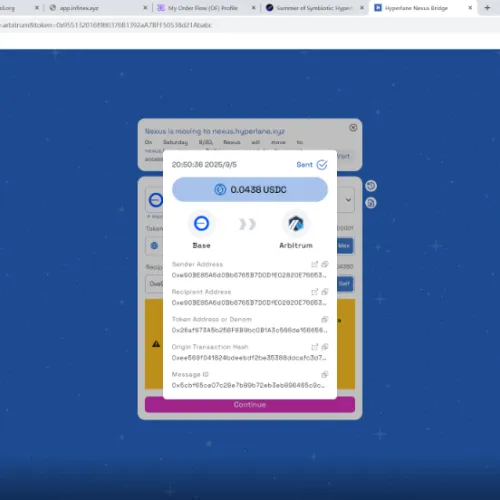Open Origin Transaction Hash in explorer
500x500 pixels.
(314, 347)
